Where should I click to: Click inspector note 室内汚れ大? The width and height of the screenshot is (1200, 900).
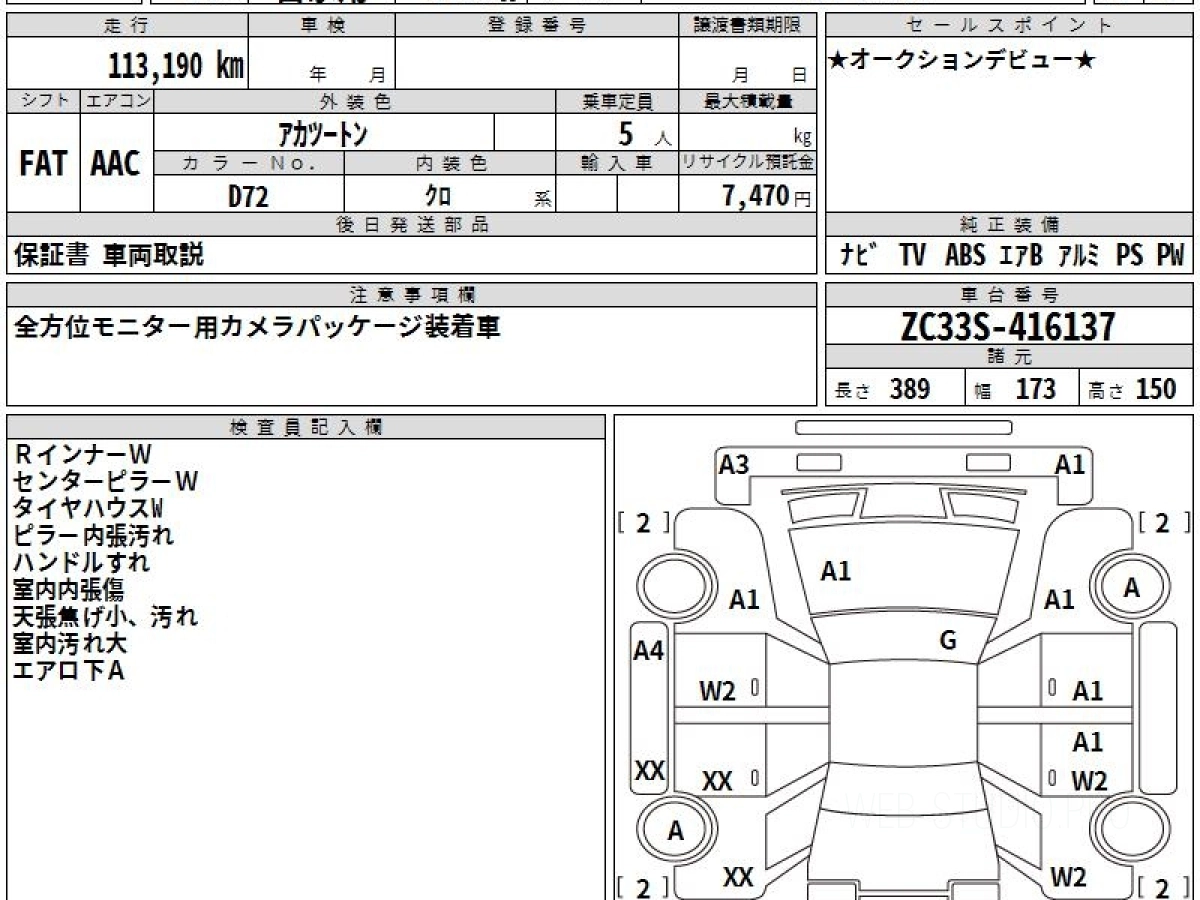point(70,643)
